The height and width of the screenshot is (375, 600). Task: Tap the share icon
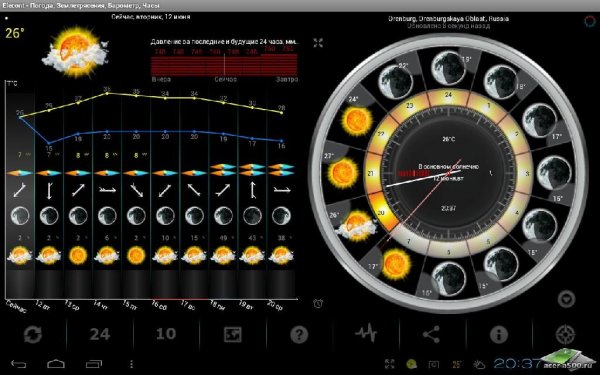click(432, 334)
